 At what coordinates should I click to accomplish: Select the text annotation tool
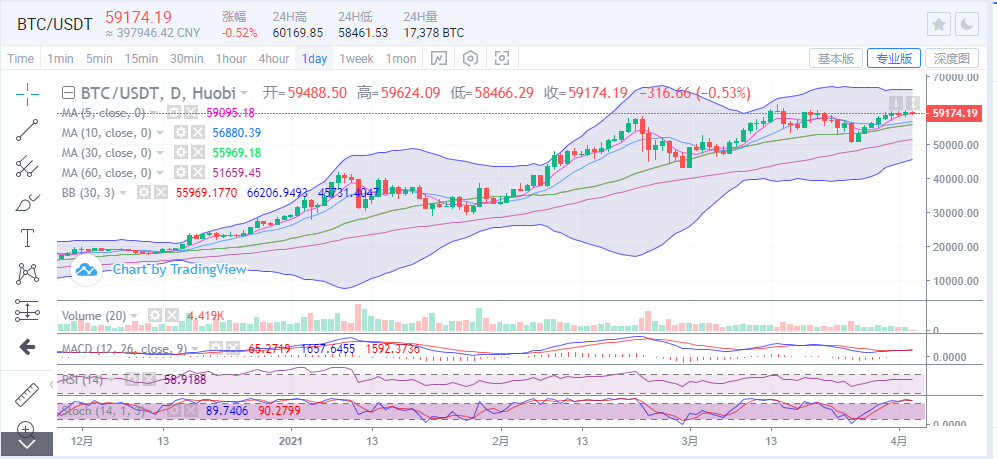[x=27, y=238]
